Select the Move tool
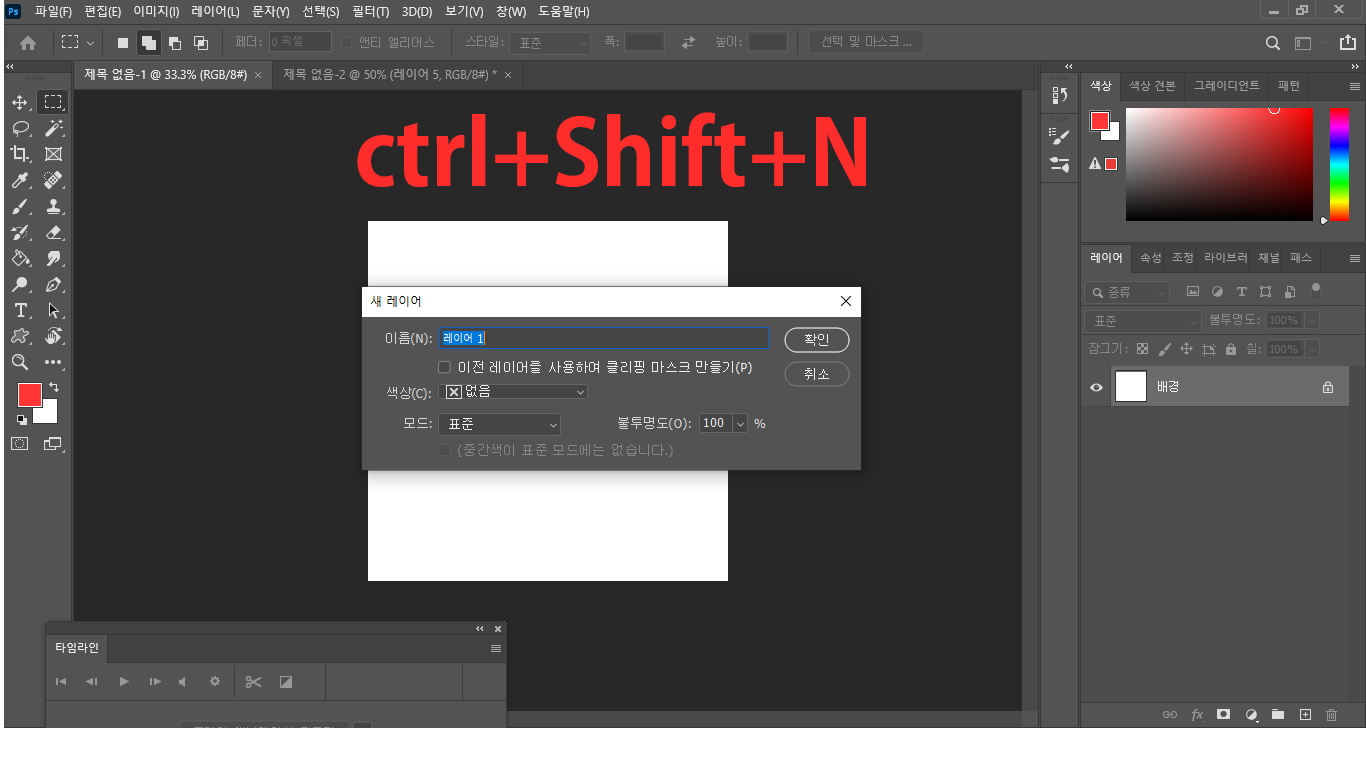Screen dimensions: 1366x768 click(x=19, y=102)
